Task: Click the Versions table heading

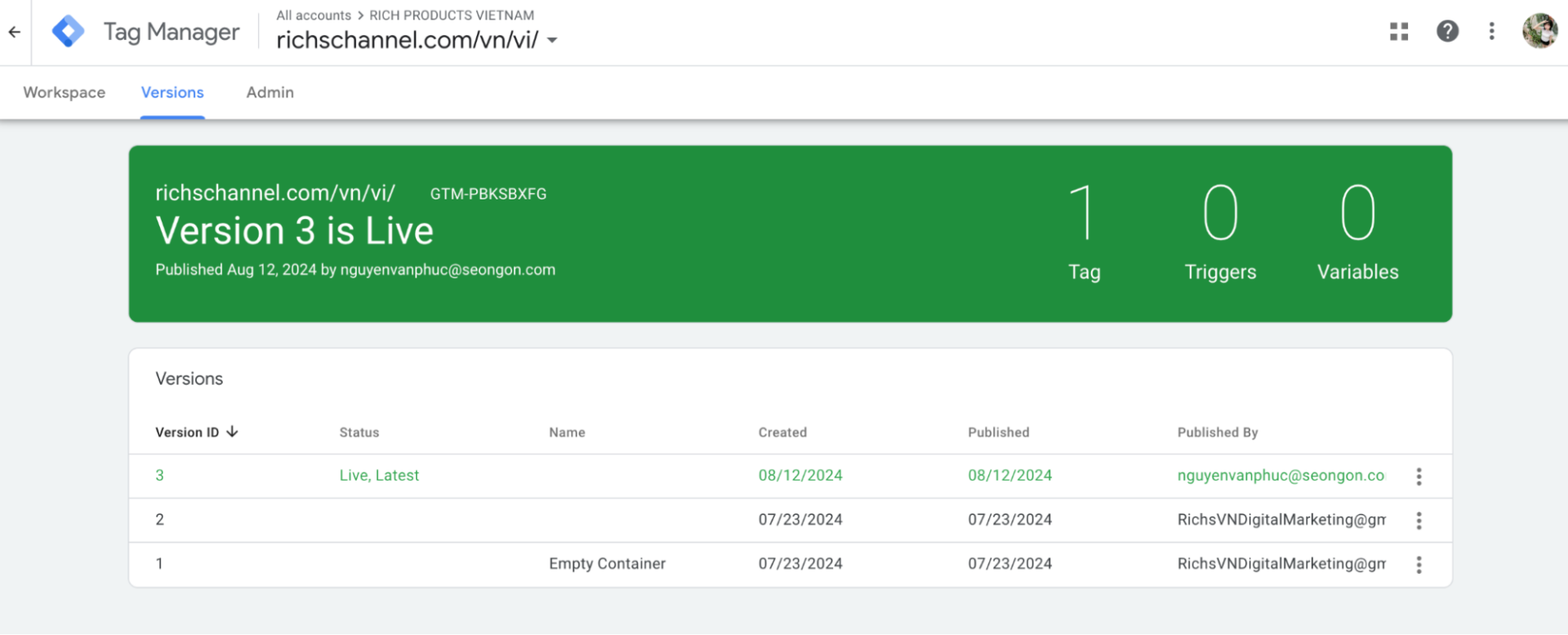Action: [189, 378]
